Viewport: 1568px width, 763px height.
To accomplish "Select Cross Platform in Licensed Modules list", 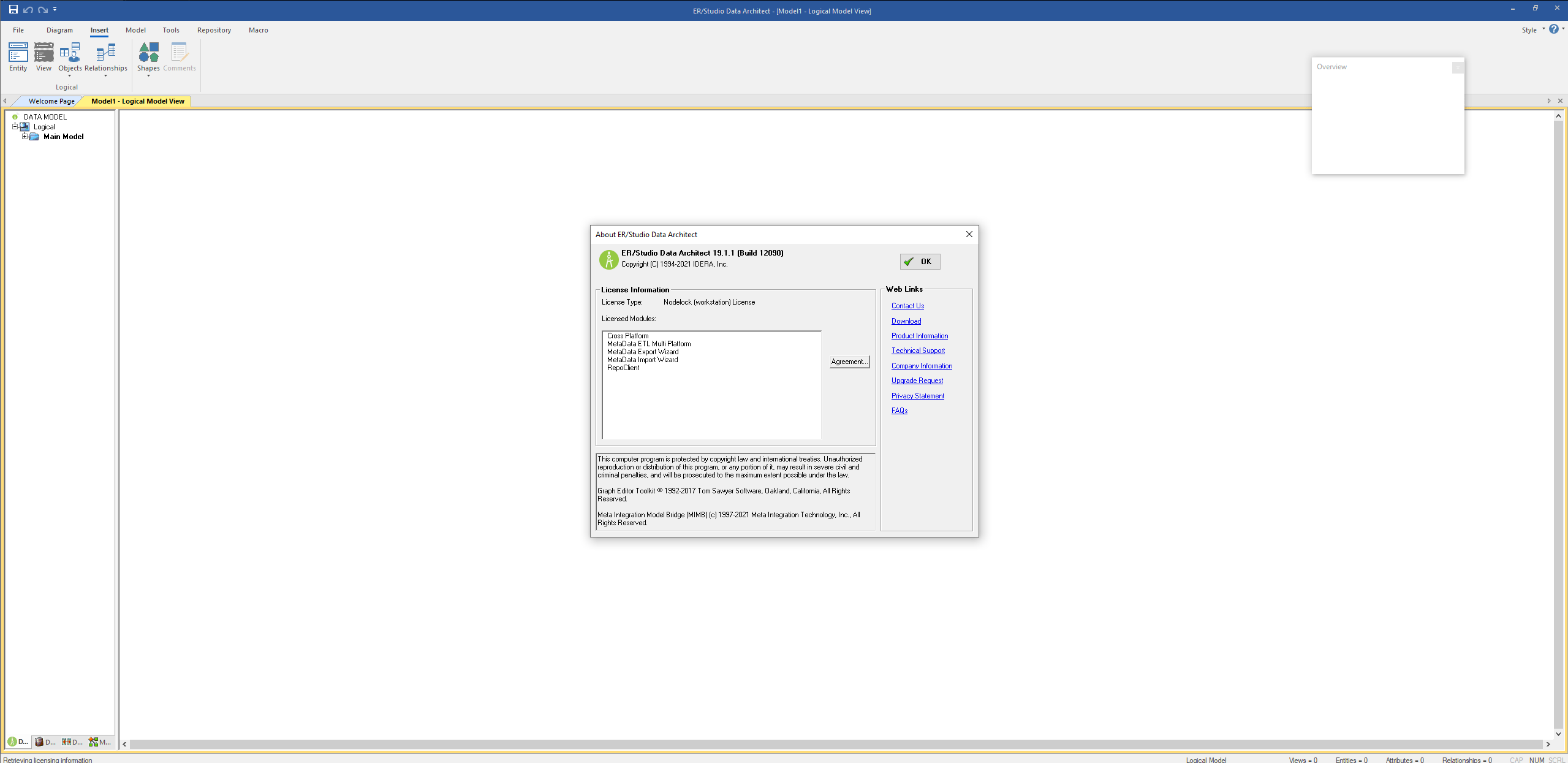I will coord(627,336).
